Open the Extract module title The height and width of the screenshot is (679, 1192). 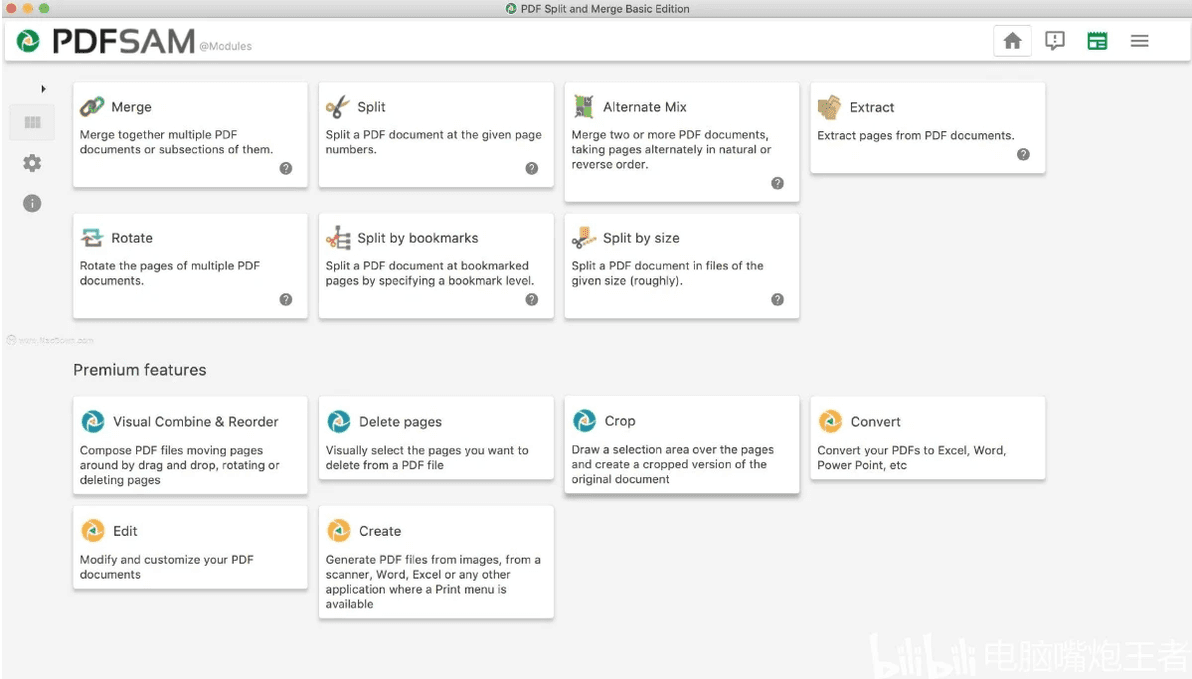tap(871, 107)
